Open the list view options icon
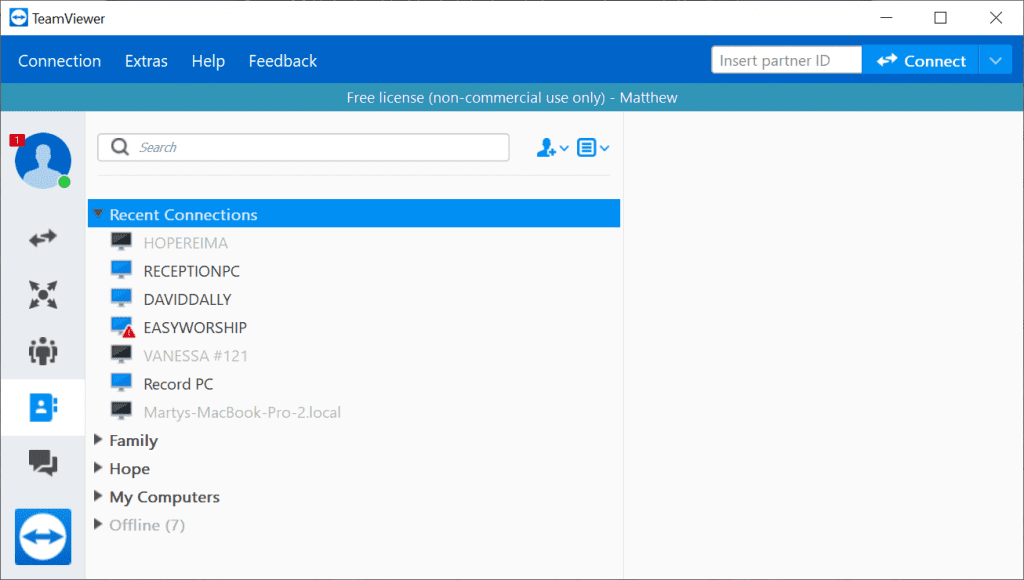The width and height of the screenshot is (1024, 580). (x=586, y=148)
